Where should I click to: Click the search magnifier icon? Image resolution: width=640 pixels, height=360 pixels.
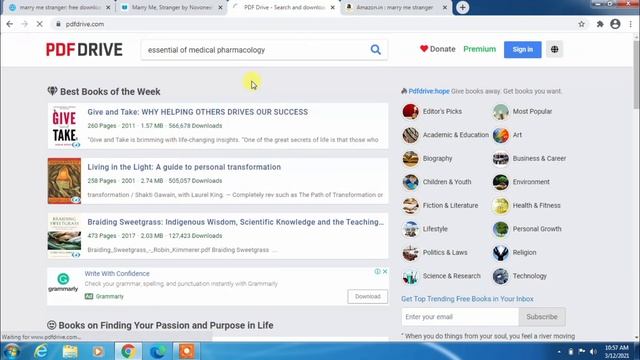click(x=376, y=50)
